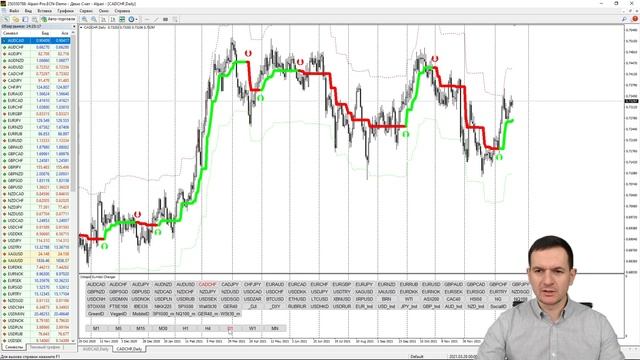
Task: Click the first new chart toolbar icon
Action: [x=7, y=19]
